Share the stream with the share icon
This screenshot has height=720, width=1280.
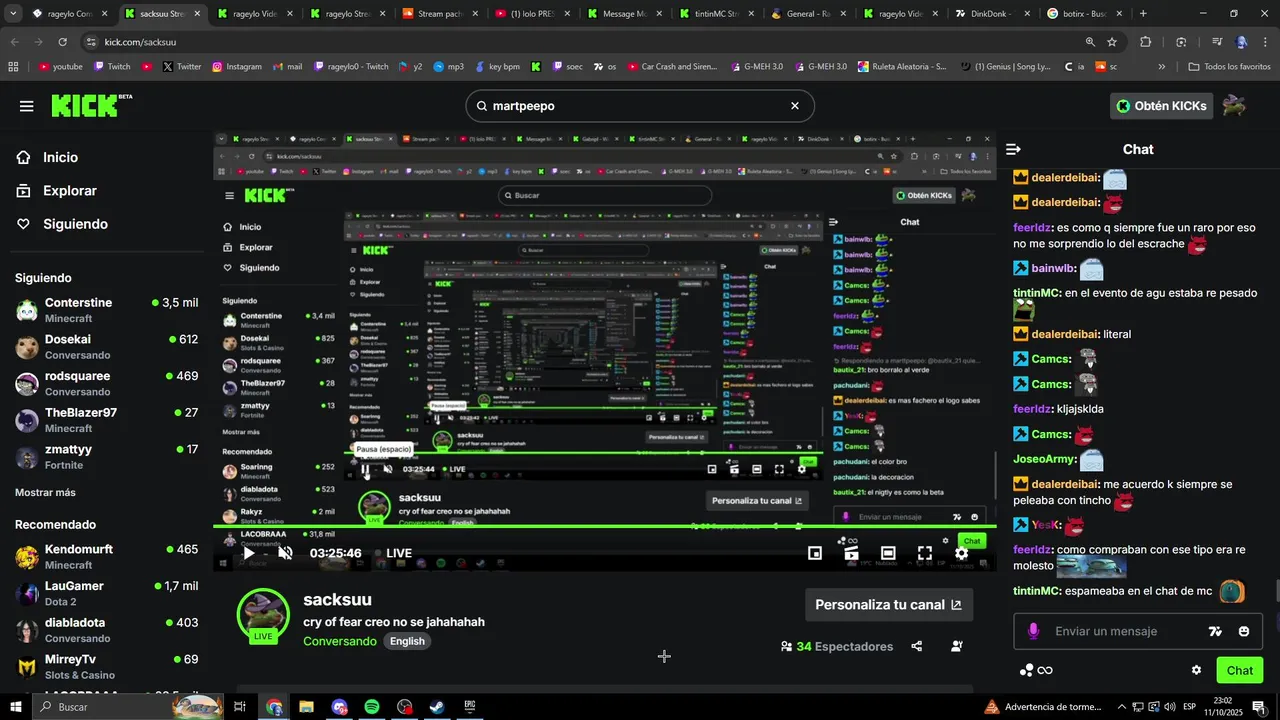pos(917,647)
